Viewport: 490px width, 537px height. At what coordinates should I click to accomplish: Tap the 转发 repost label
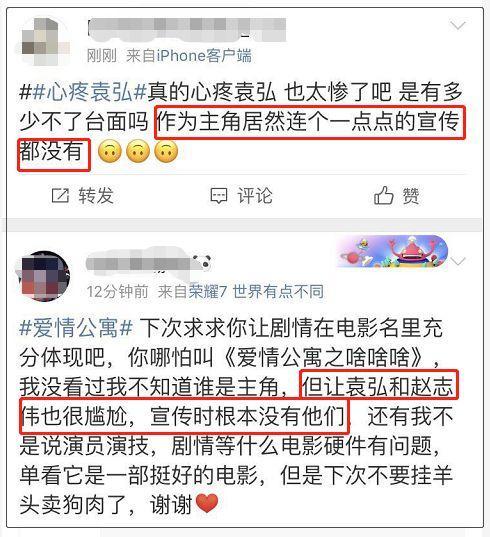pyautogui.click(x=96, y=196)
